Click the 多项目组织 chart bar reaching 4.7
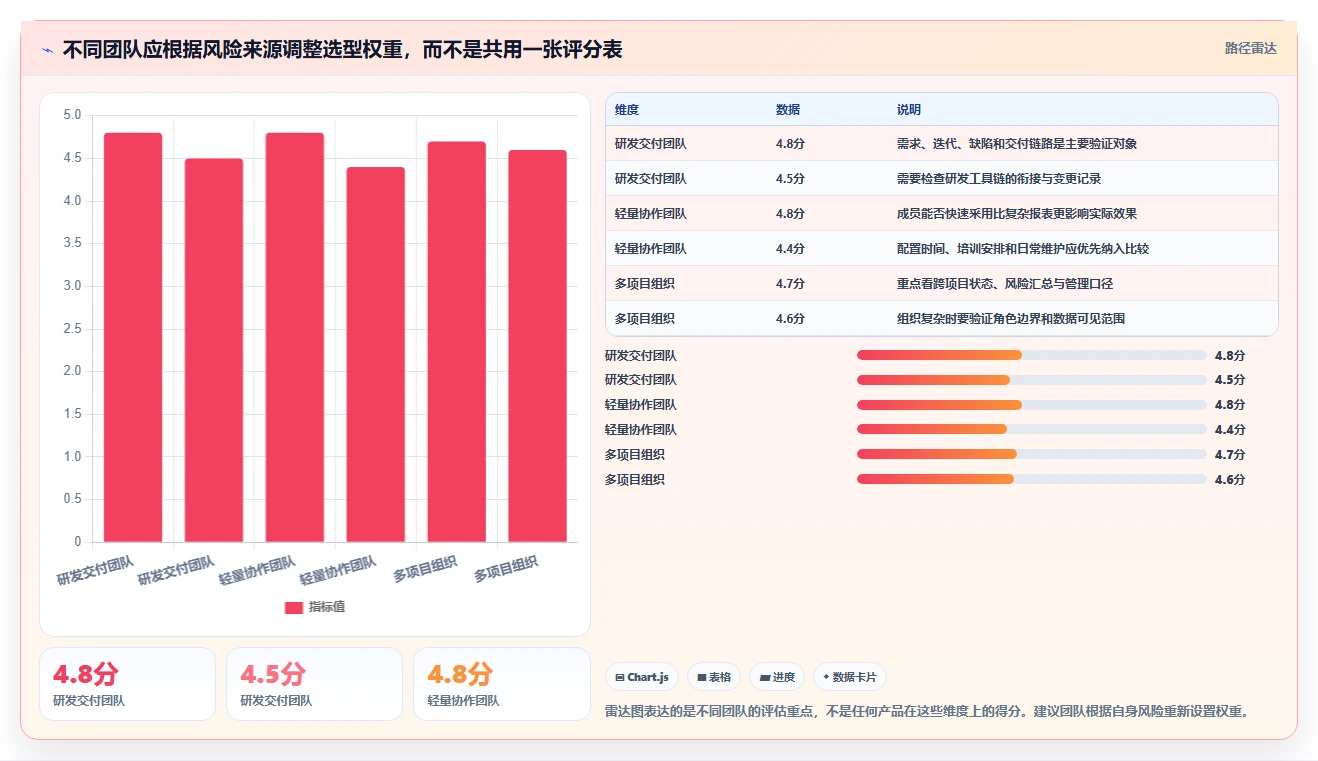 pos(457,342)
